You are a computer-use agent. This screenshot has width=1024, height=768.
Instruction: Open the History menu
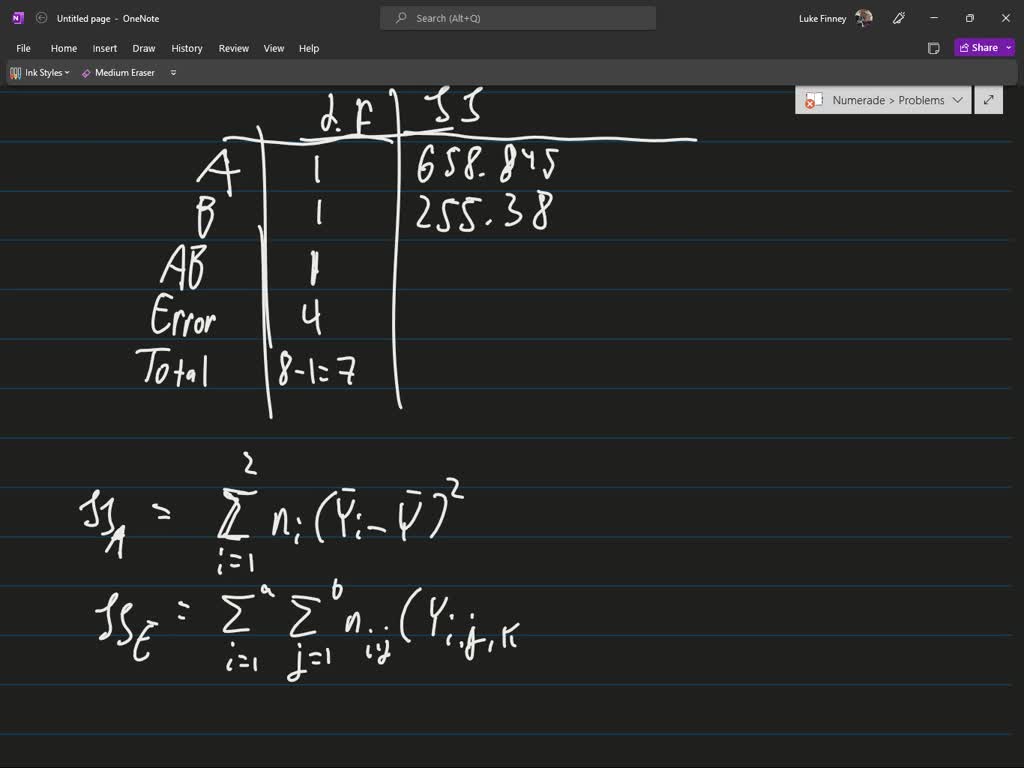click(x=187, y=48)
